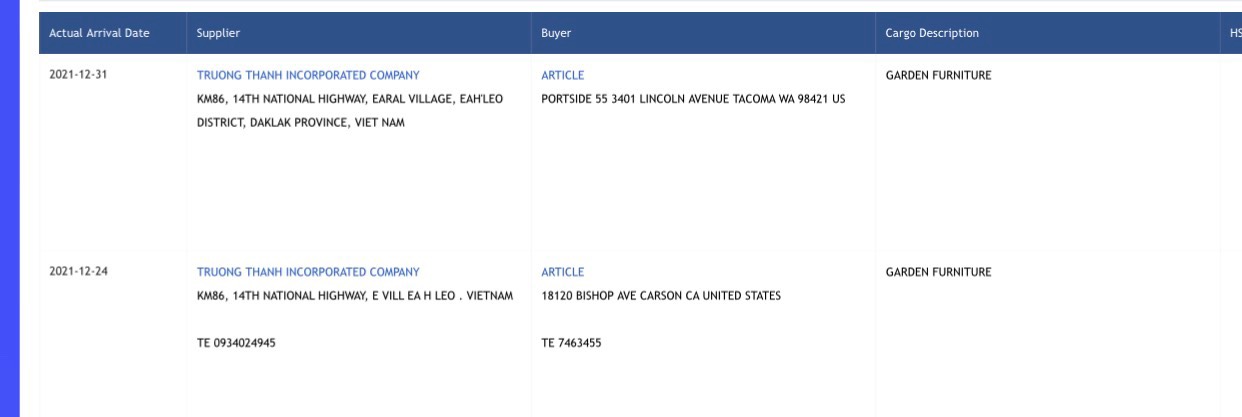The width and height of the screenshot is (1242, 417).
Task: Click supplier address containing EA H LEO . VIETNAM
Action: click(354, 296)
